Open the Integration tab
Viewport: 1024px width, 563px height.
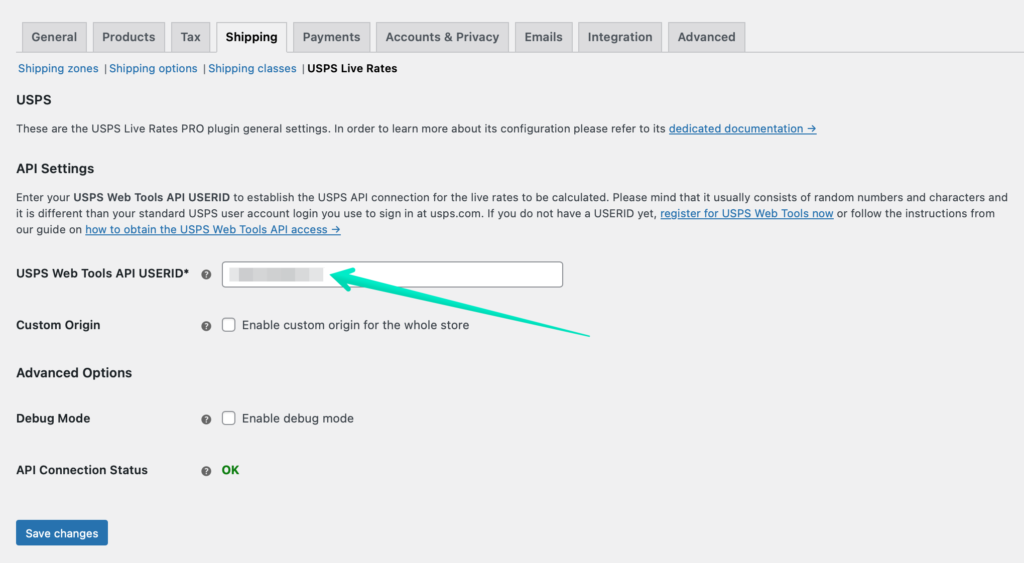tap(620, 37)
